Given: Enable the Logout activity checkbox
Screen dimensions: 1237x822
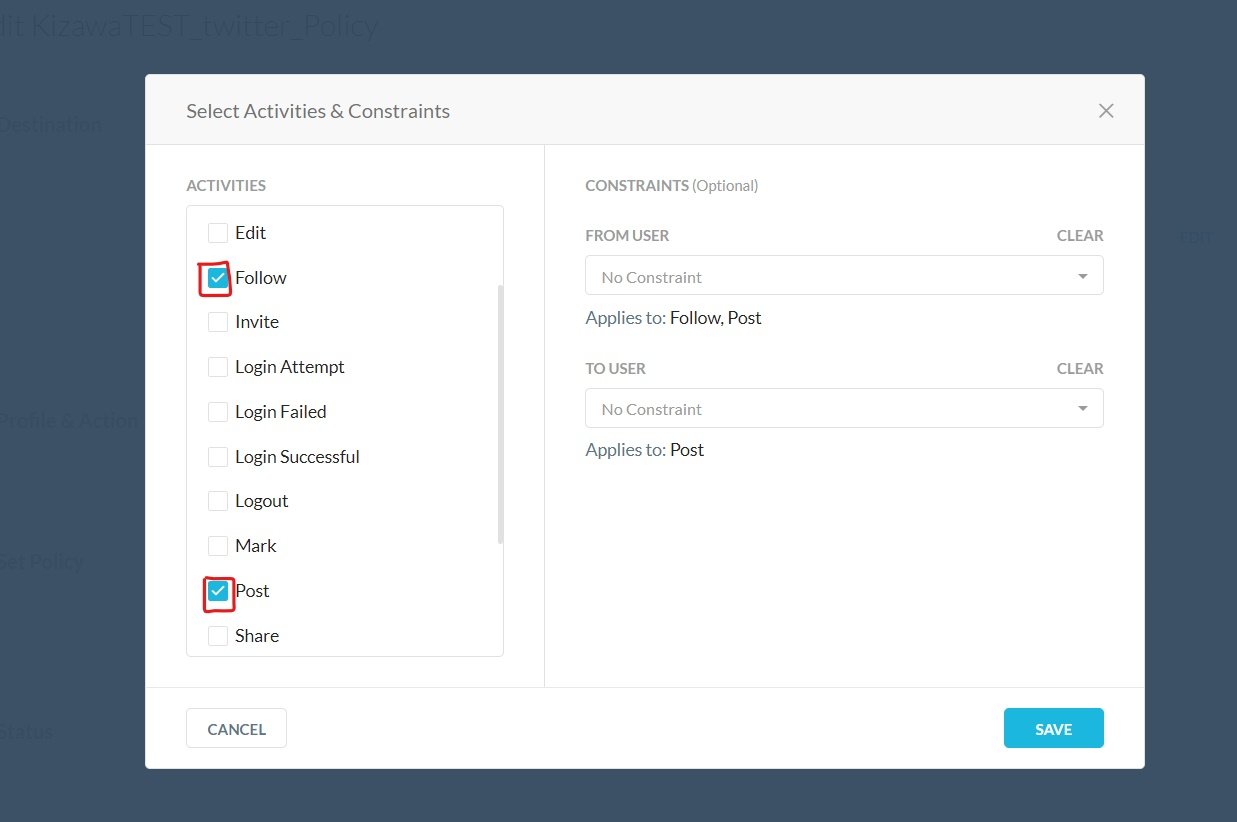Looking at the screenshot, I should click(218, 501).
